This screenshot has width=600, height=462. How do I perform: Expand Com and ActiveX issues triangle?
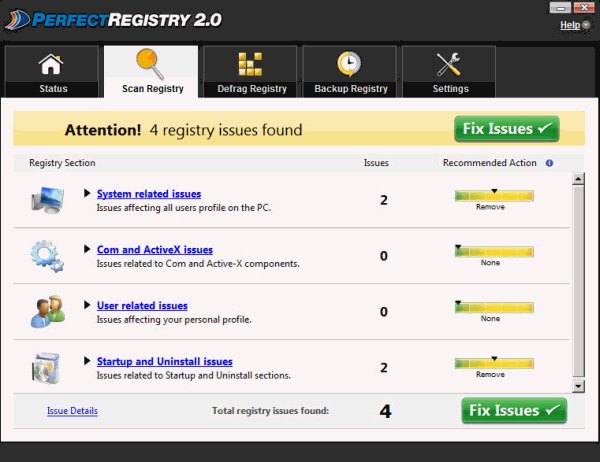(x=87, y=249)
